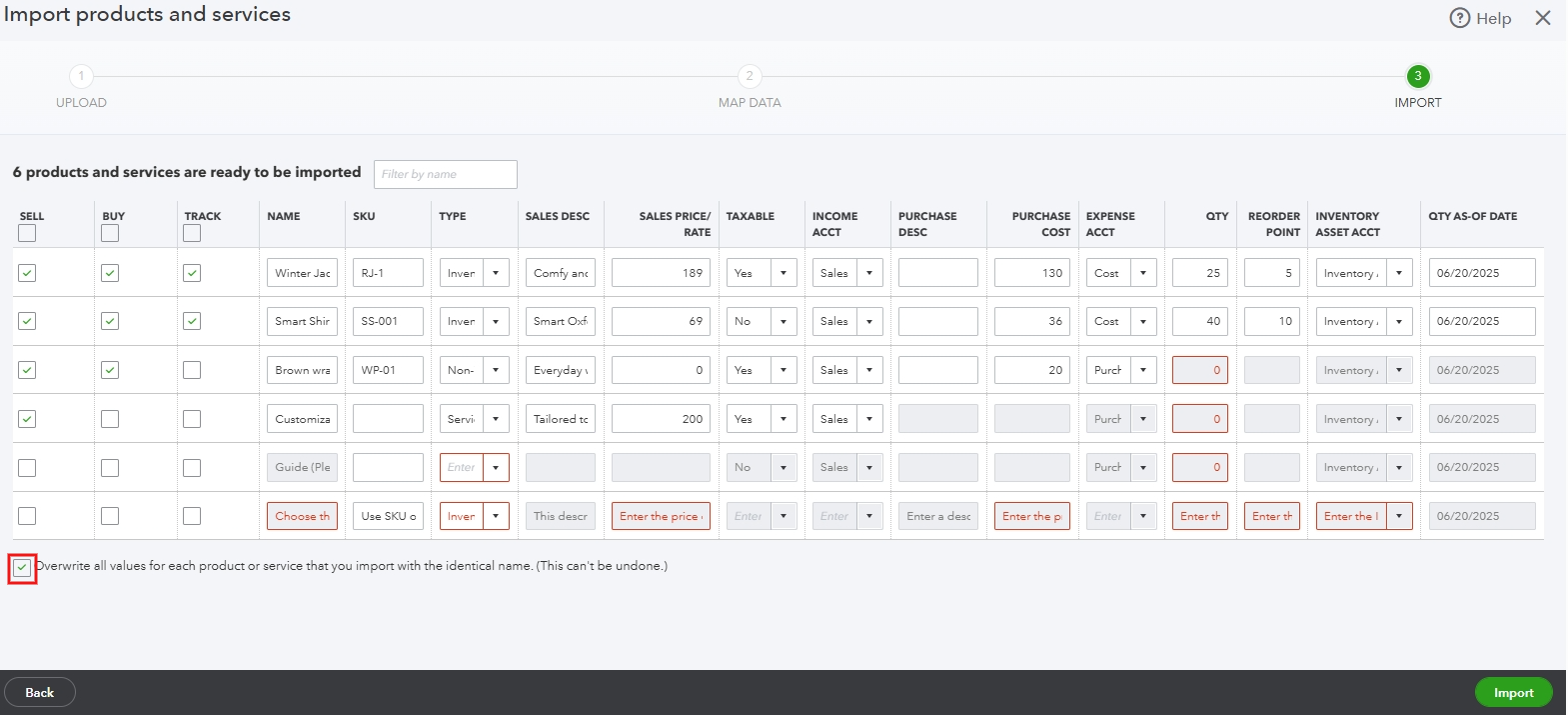Image resolution: width=1568 pixels, height=715 pixels.
Task: Open Servi type dropdown for Customiza row
Action: [496, 419]
